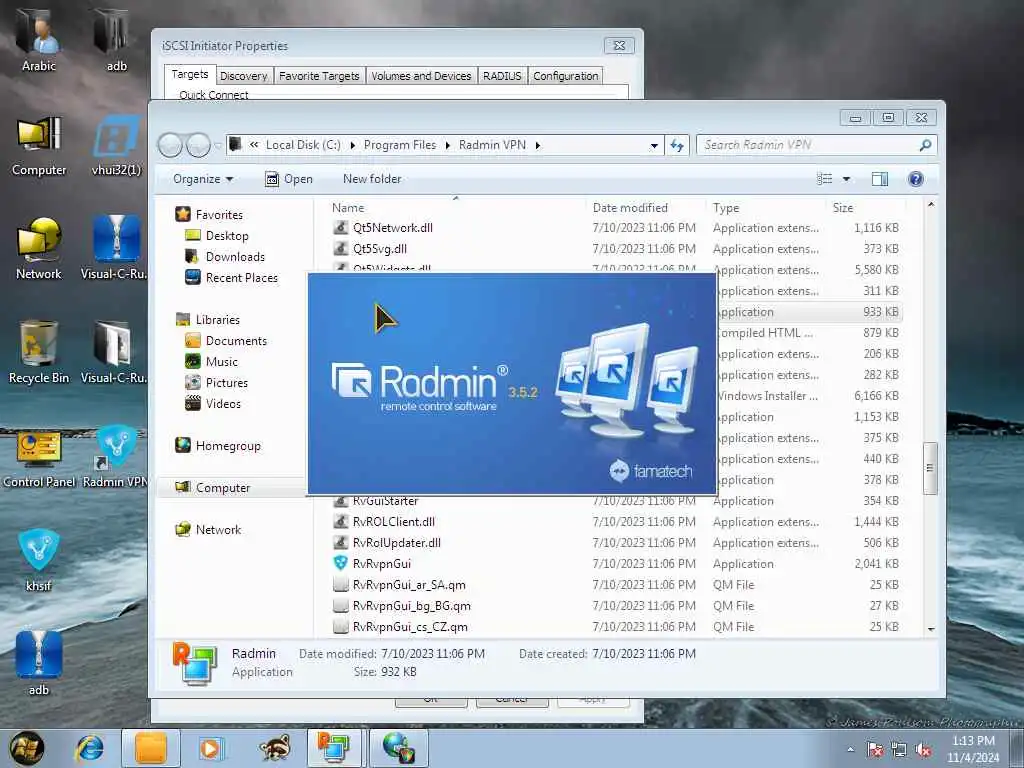Screen dimensions: 1024x768
Task: Open the Network desktop icon
Action: tap(39, 249)
